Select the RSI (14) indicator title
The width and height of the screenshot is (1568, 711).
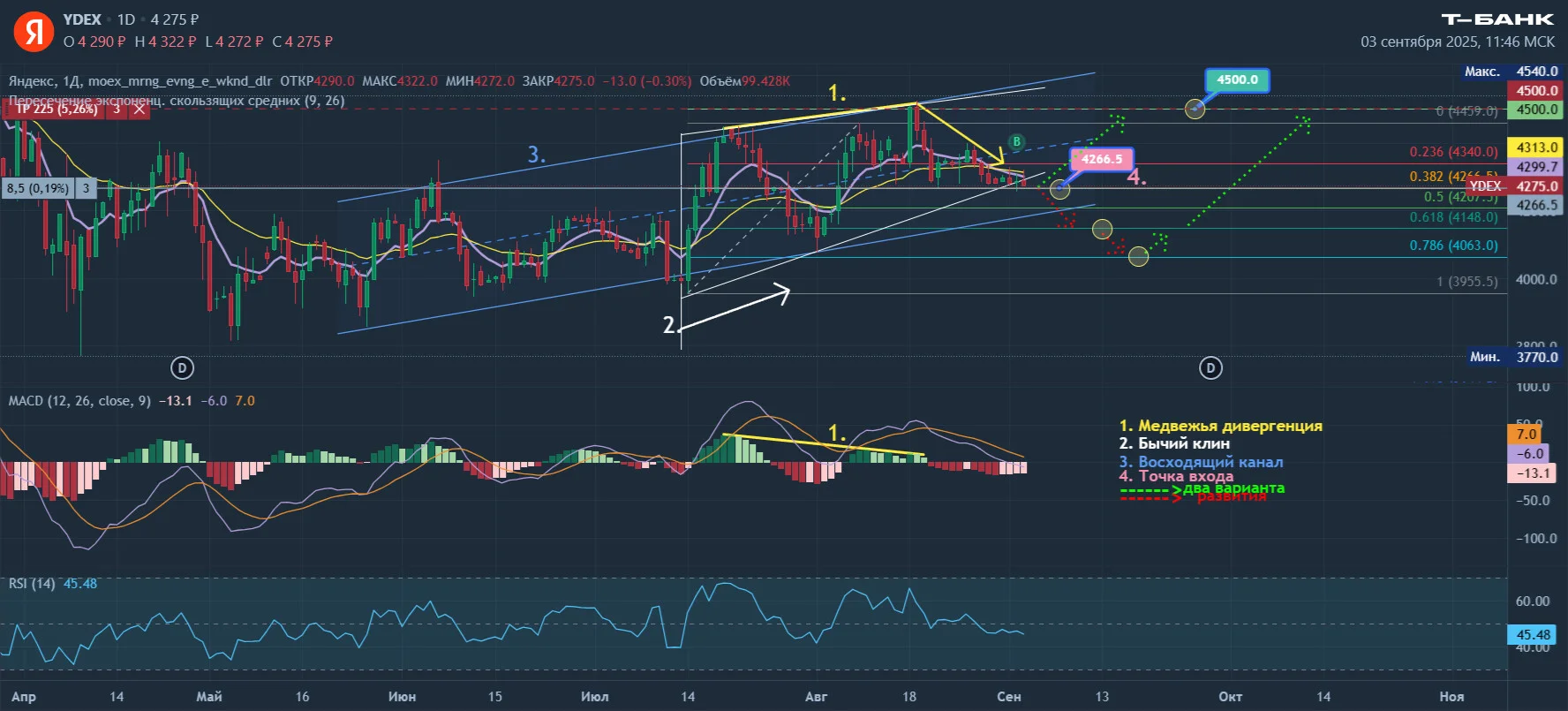click(32, 584)
